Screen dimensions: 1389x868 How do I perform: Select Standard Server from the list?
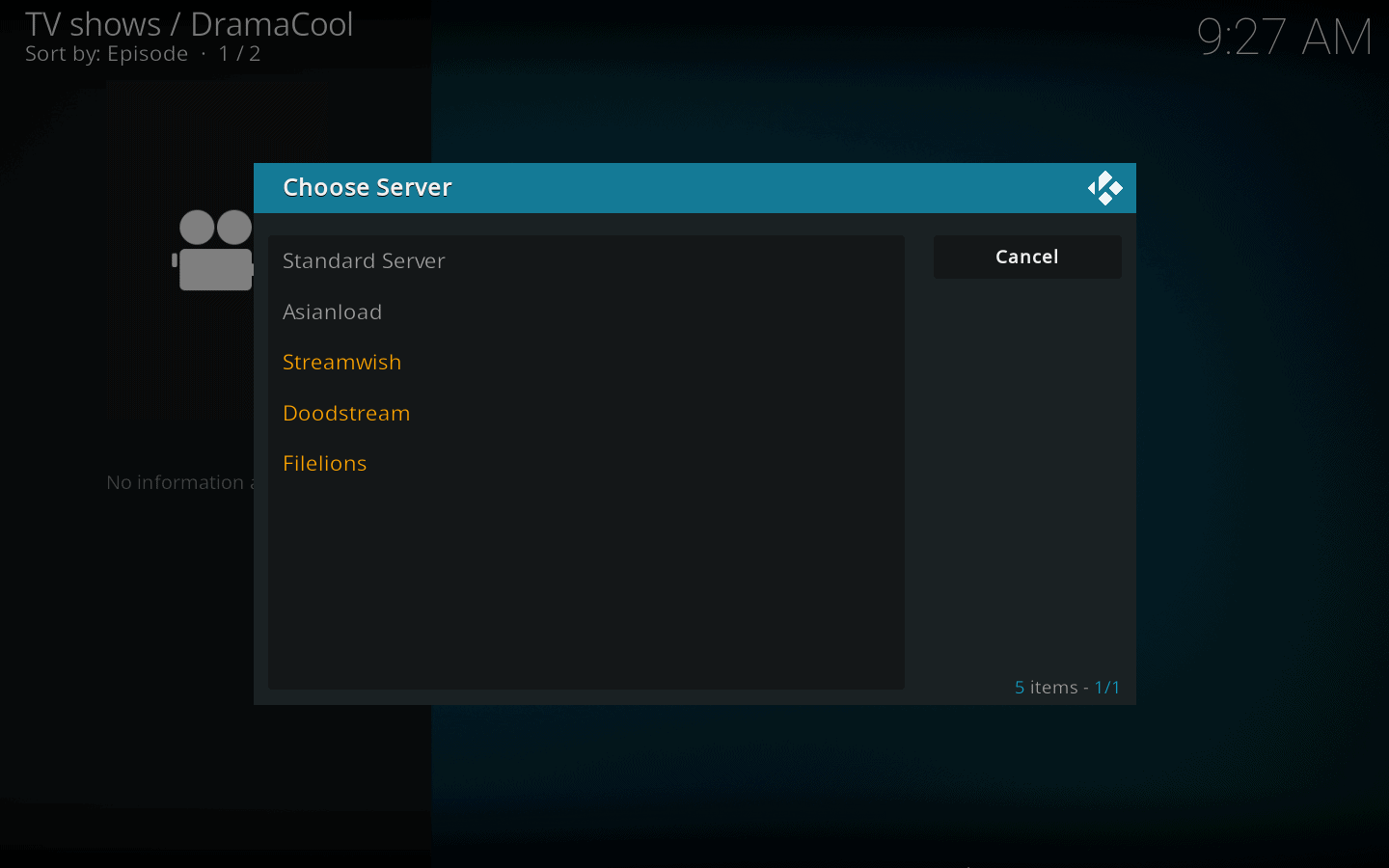tap(364, 261)
